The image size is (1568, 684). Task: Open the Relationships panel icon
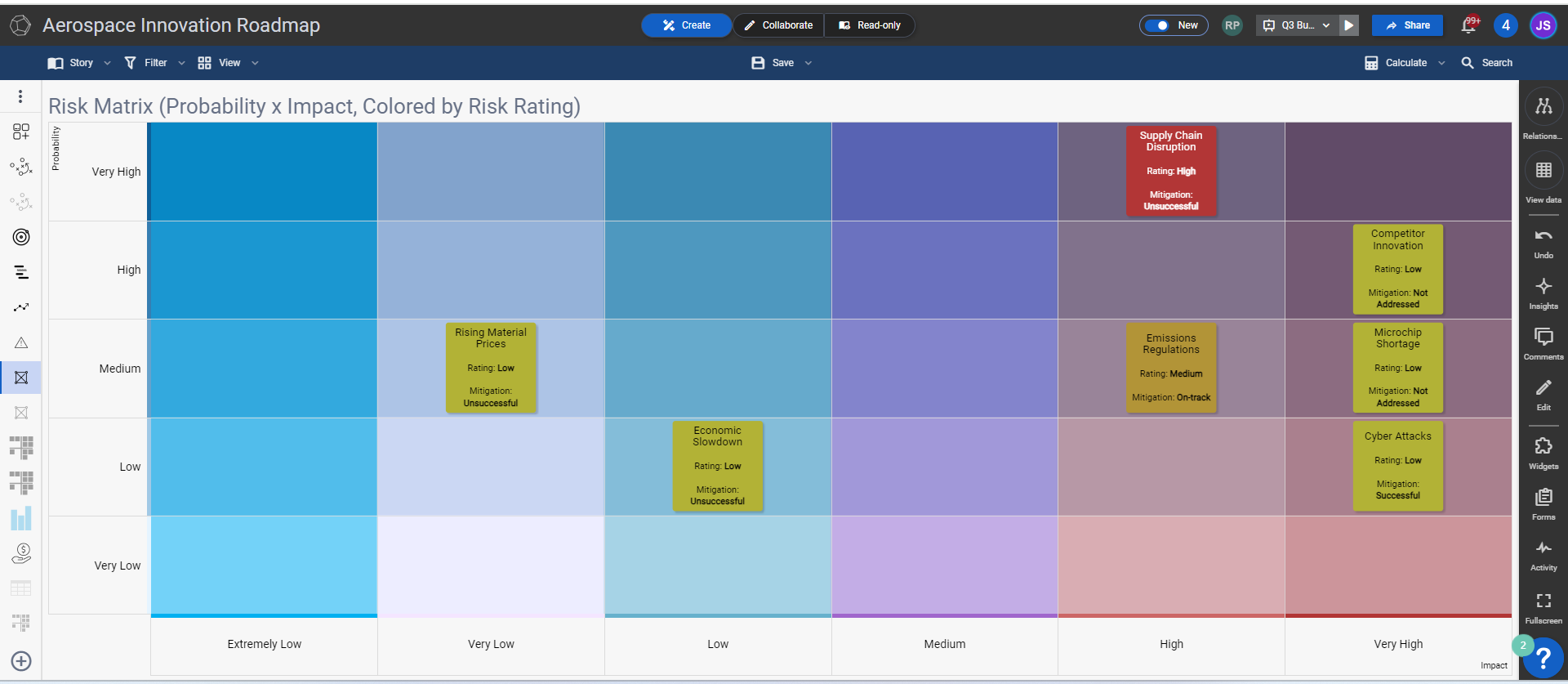click(1543, 106)
